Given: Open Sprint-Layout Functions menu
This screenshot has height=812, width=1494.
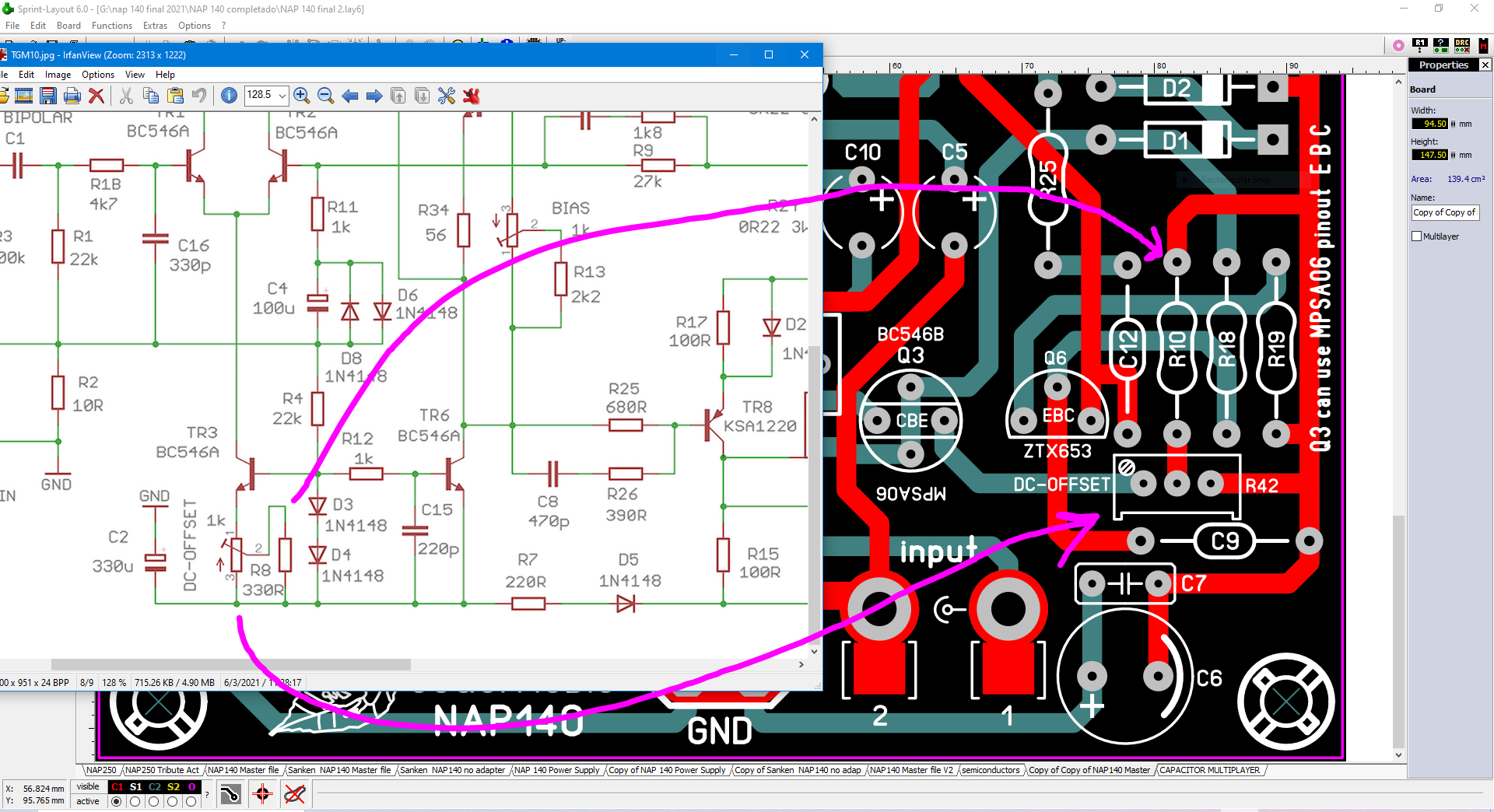Looking at the screenshot, I should tap(112, 26).
